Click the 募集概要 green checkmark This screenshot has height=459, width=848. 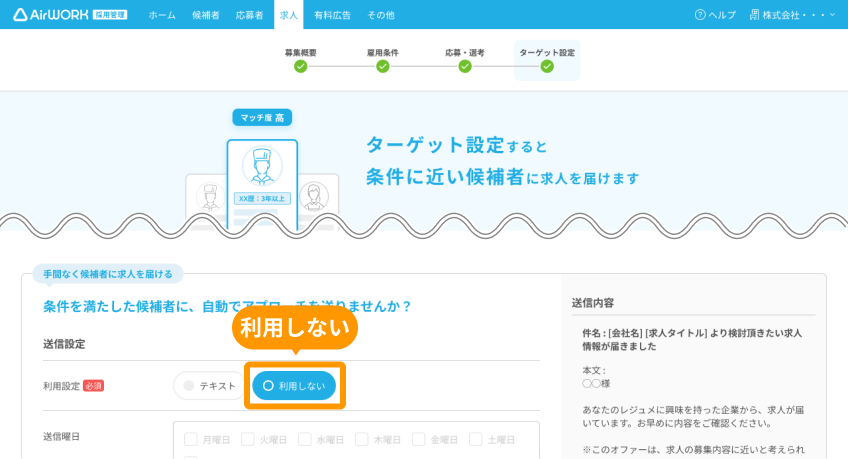pyautogui.click(x=301, y=66)
